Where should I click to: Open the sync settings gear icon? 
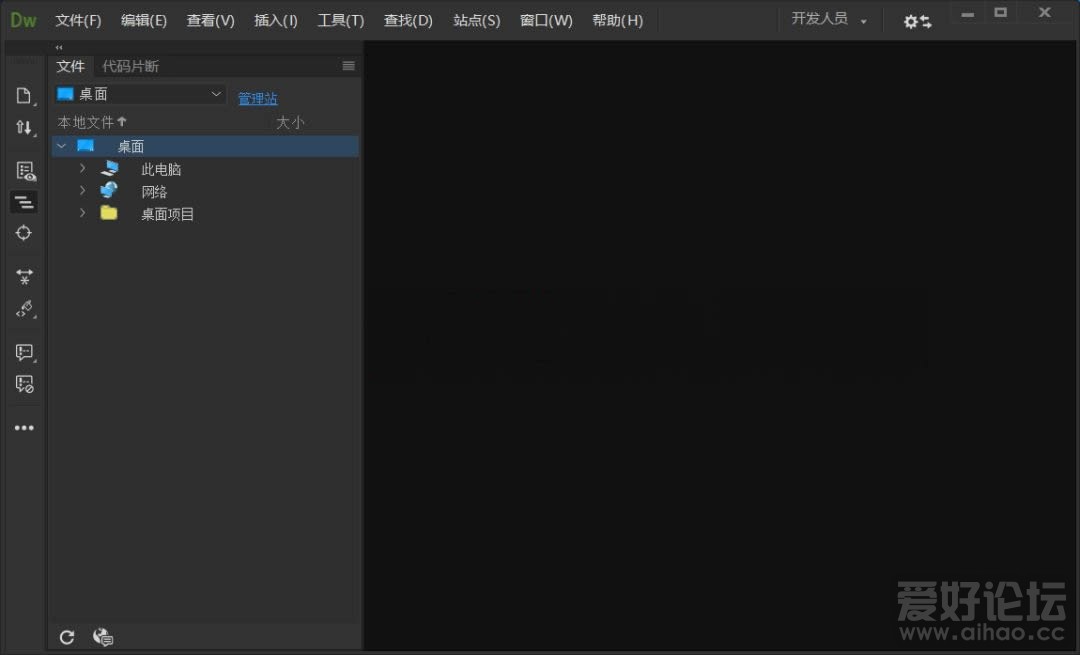(917, 21)
